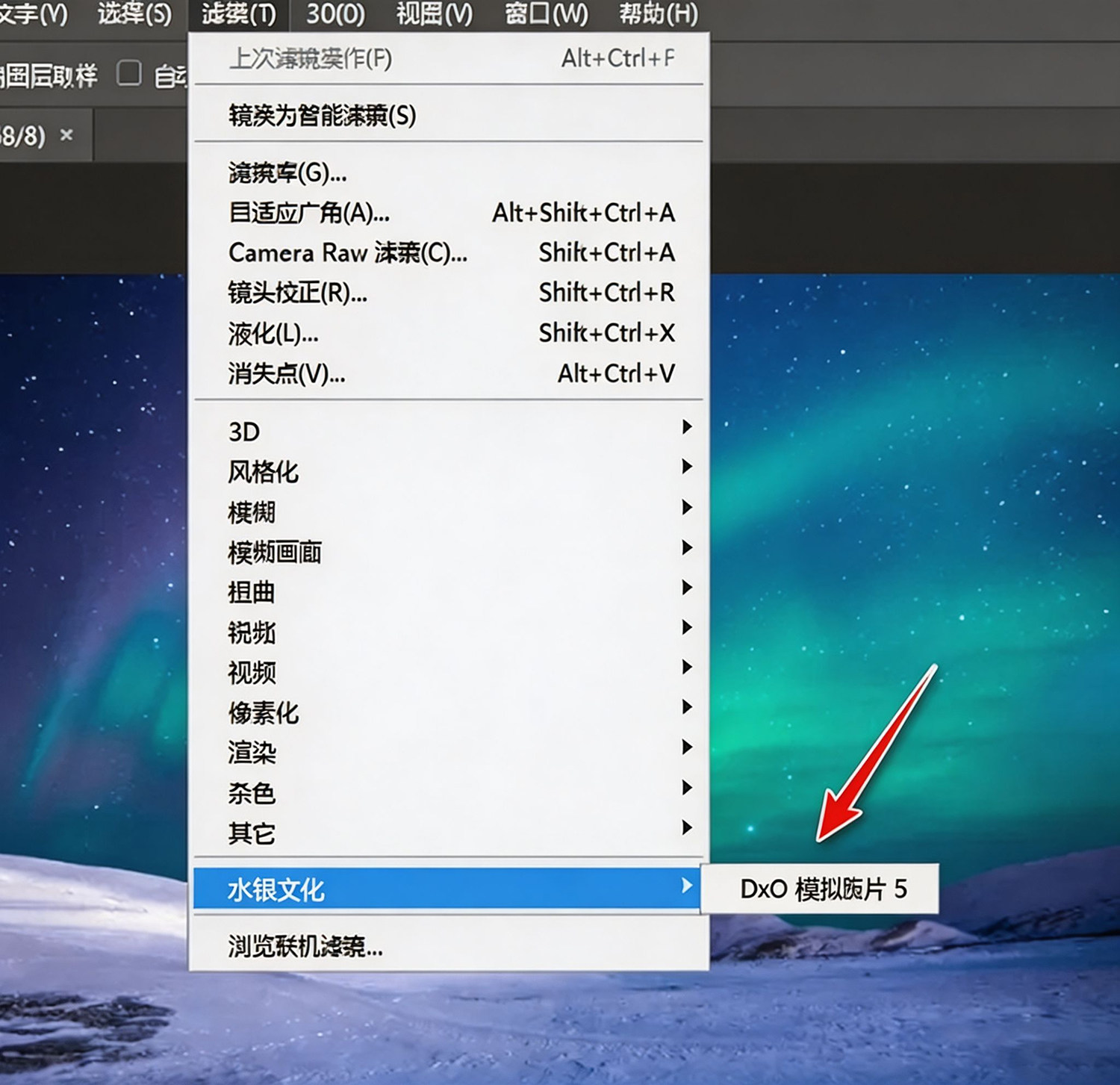Expand the 杂色 submenu
1120x1085 pixels.
448,792
